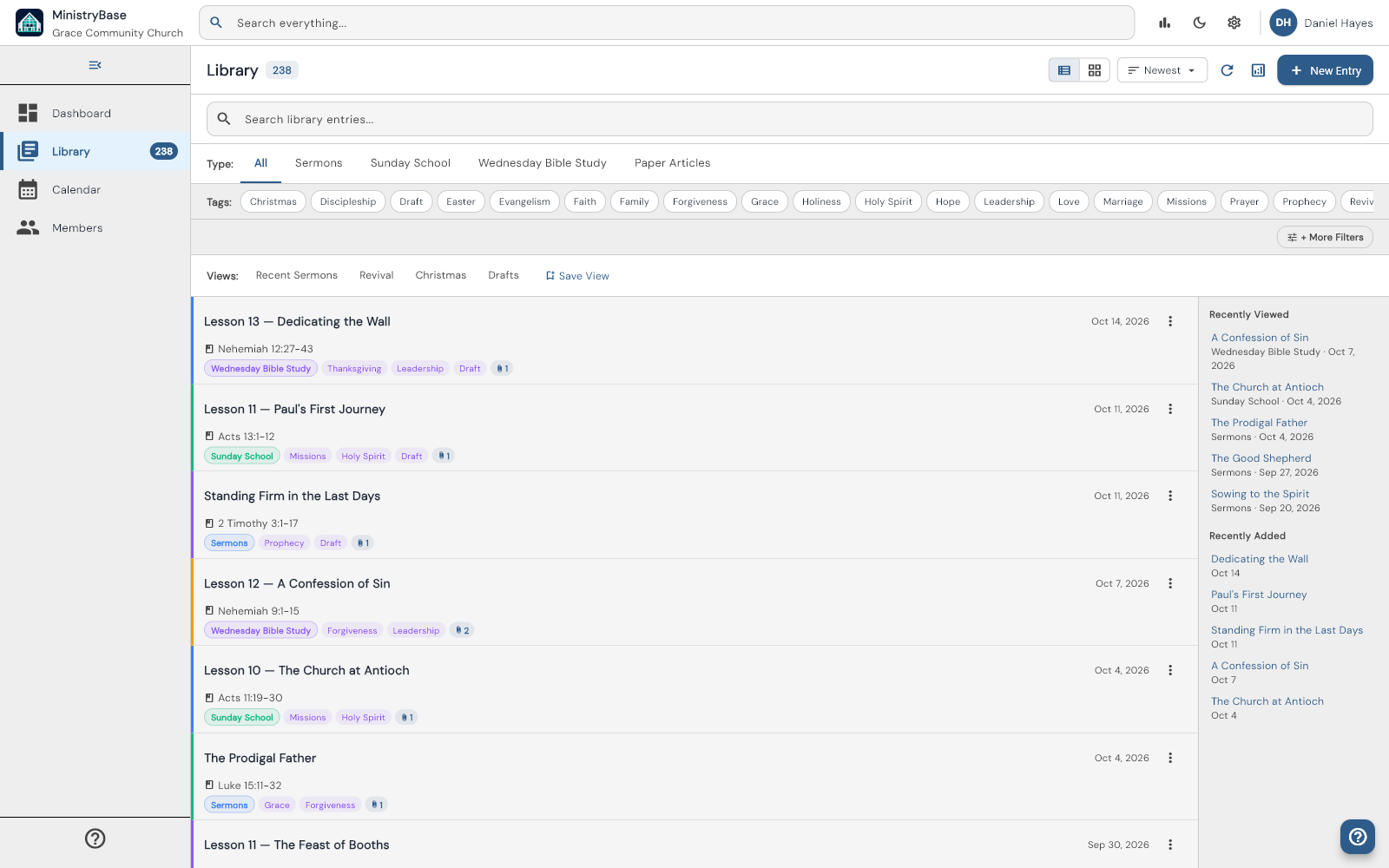
Task: Open options menu for The Prodigal Father
Action: click(x=1170, y=758)
